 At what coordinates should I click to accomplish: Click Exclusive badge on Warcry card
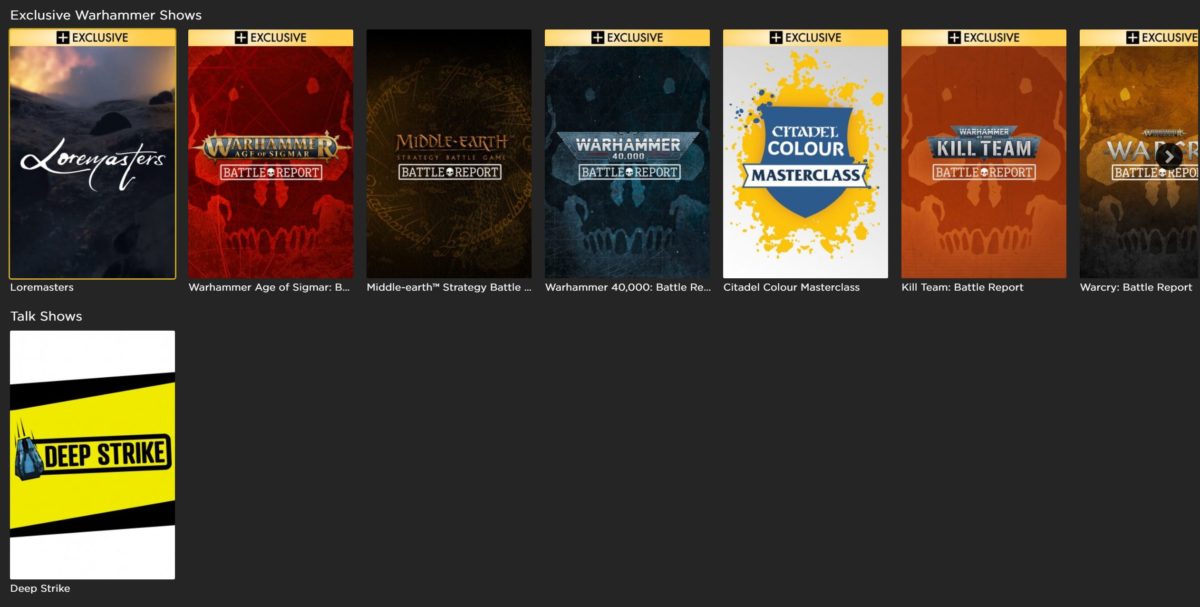[1140, 37]
